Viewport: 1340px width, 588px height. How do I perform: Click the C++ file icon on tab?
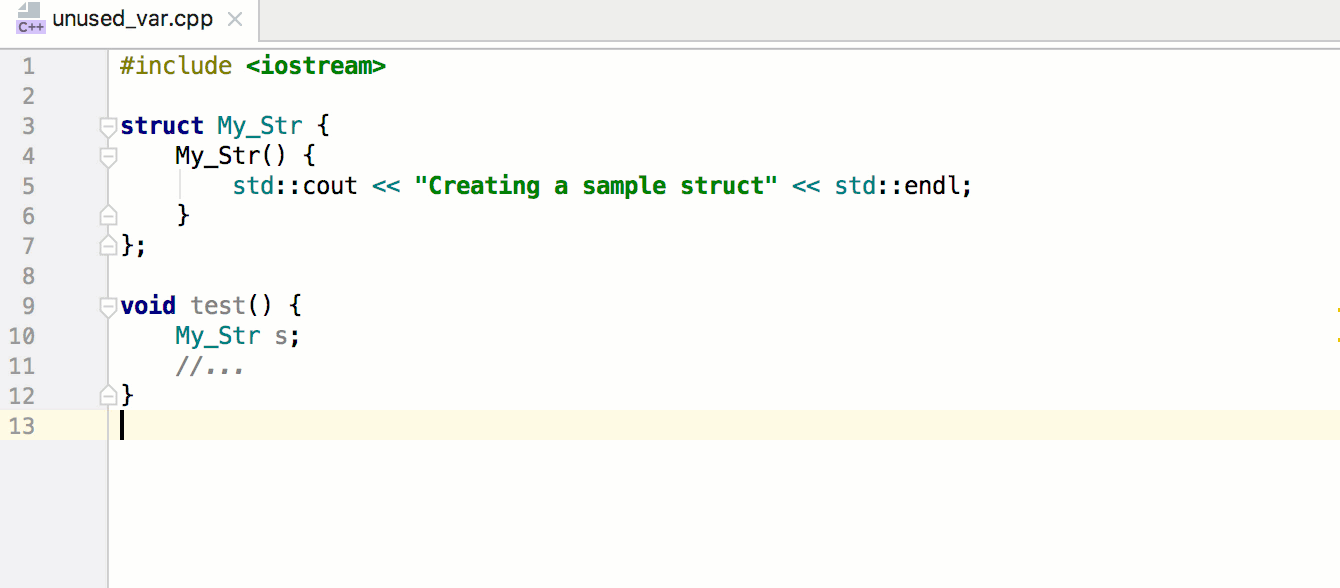31,20
